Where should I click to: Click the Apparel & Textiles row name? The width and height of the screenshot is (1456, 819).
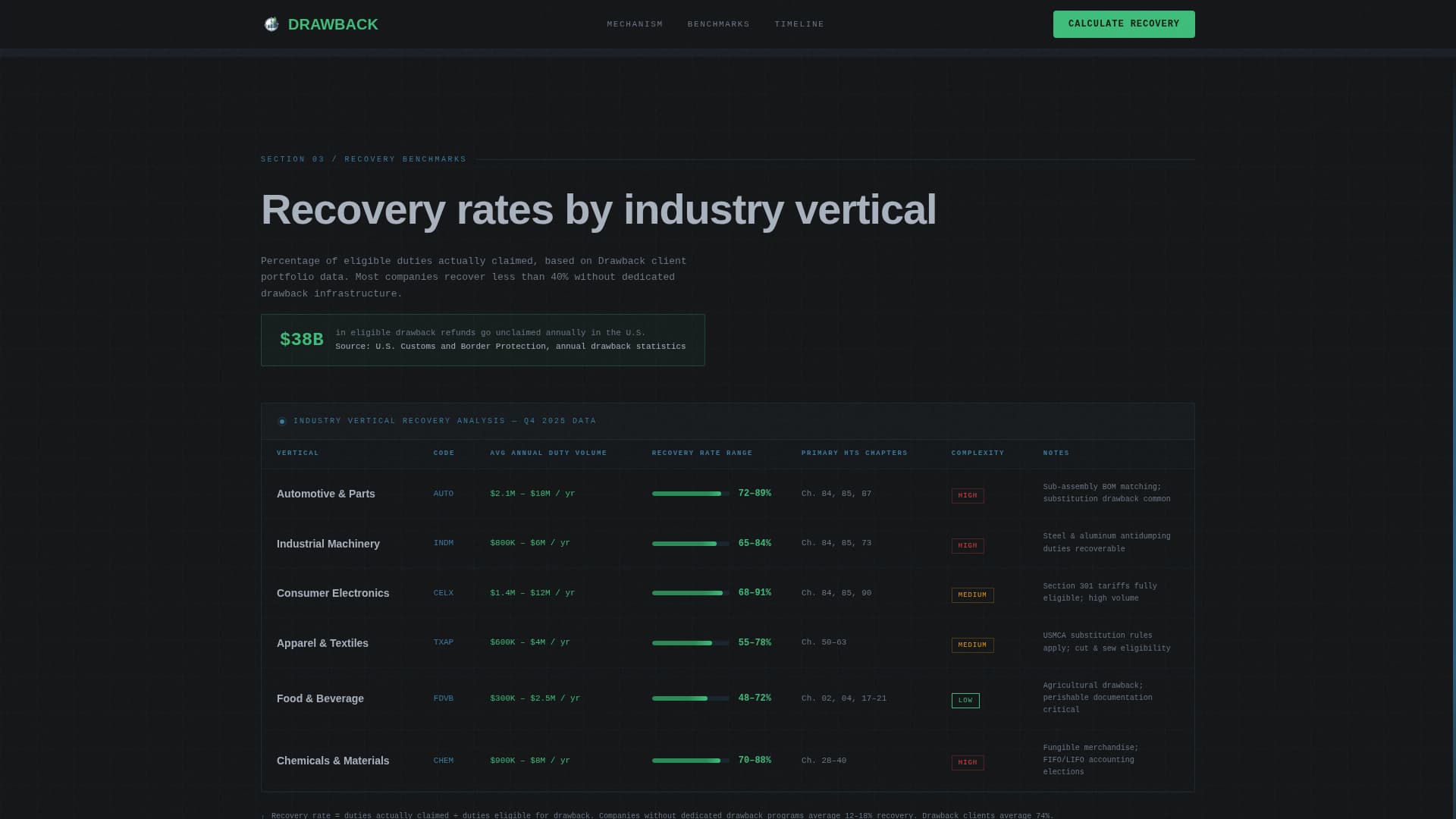[x=322, y=643]
